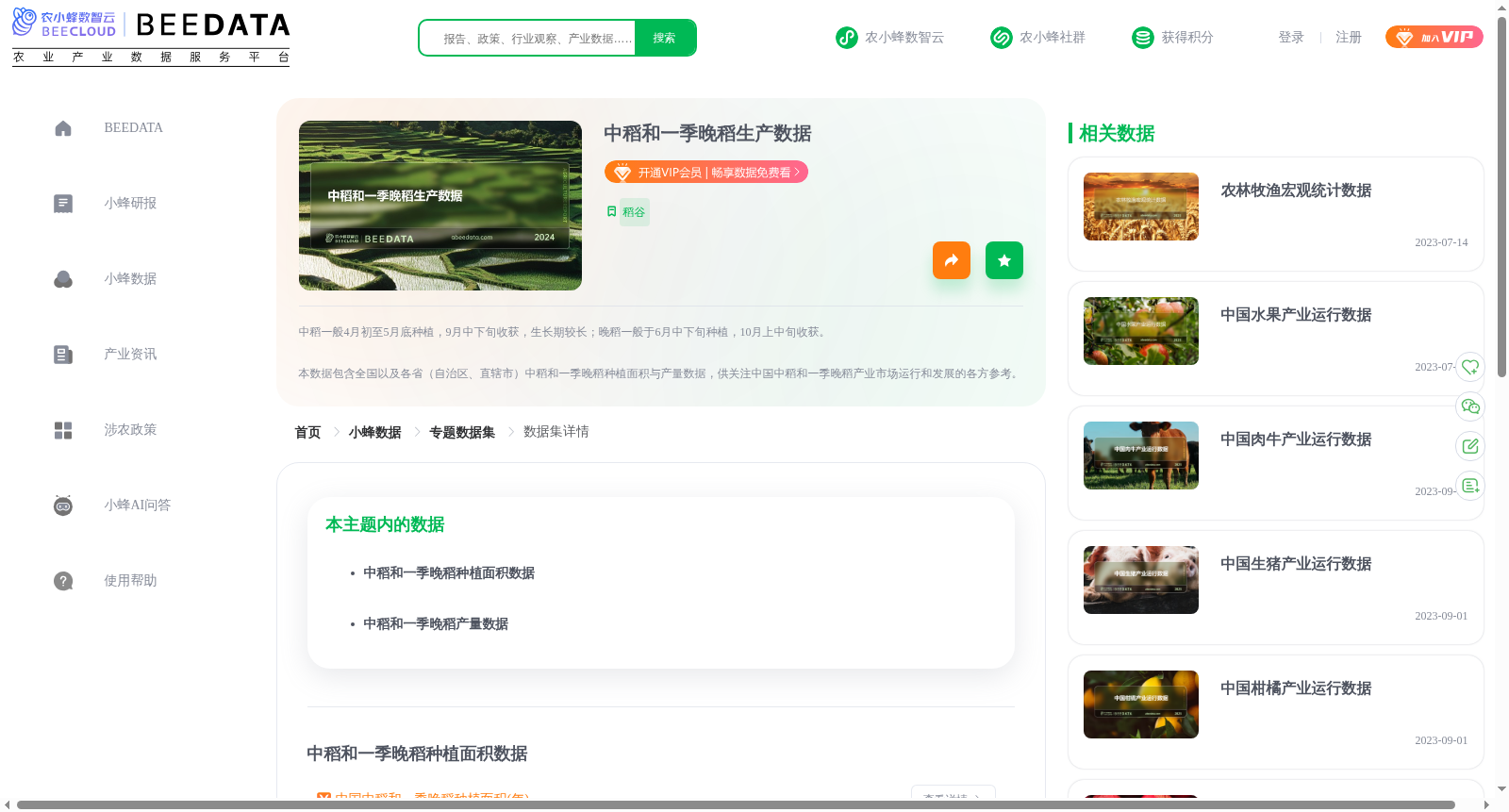Go to 首页 in the breadcrumb
This screenshot has width=1509, height=812.
point(307,432)
